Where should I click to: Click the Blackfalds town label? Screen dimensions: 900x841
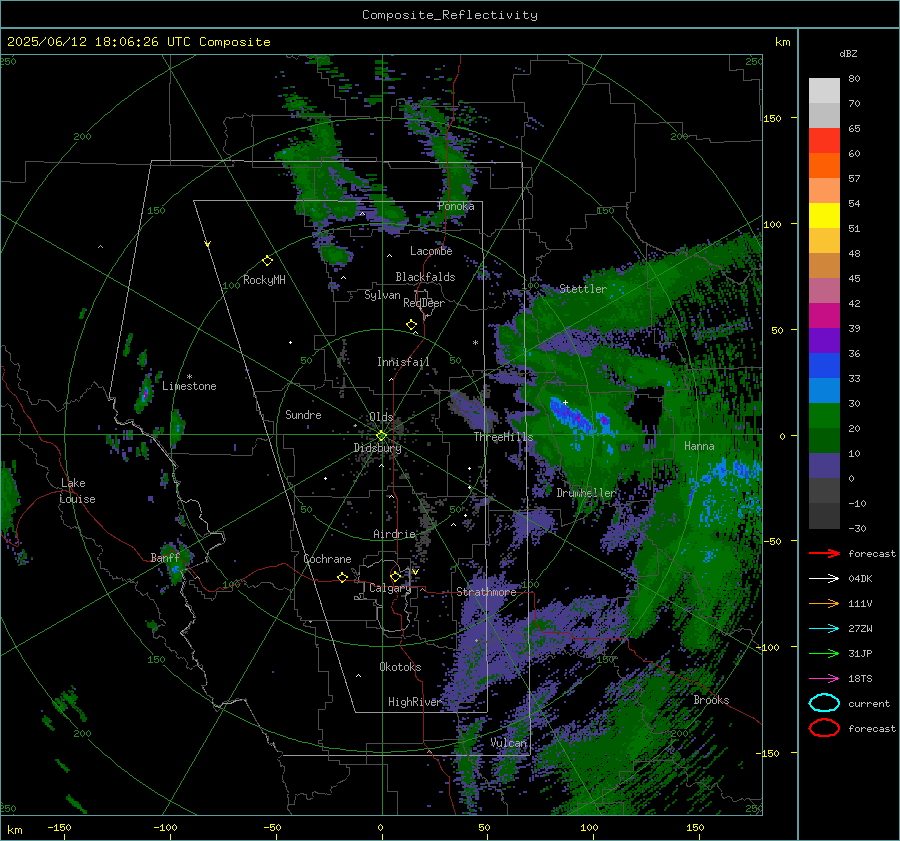click(425, 277)
